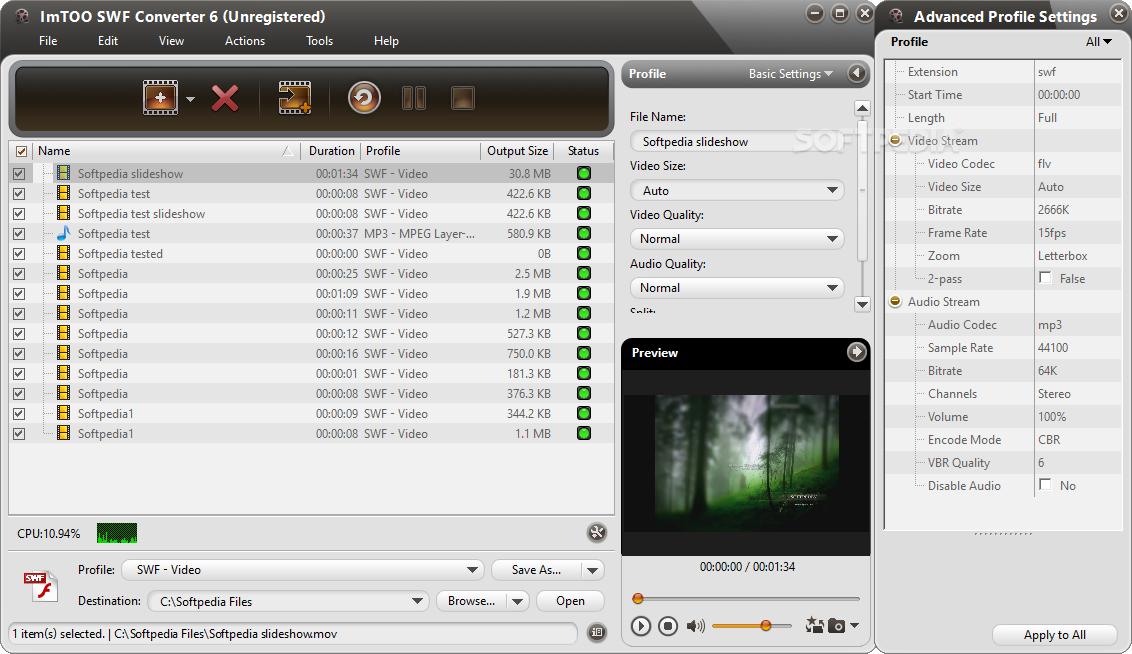The height and width of the screenshot is (654, 1132).
Task: Click the Add Profile film icon
Action: click(x=295, y=97)
